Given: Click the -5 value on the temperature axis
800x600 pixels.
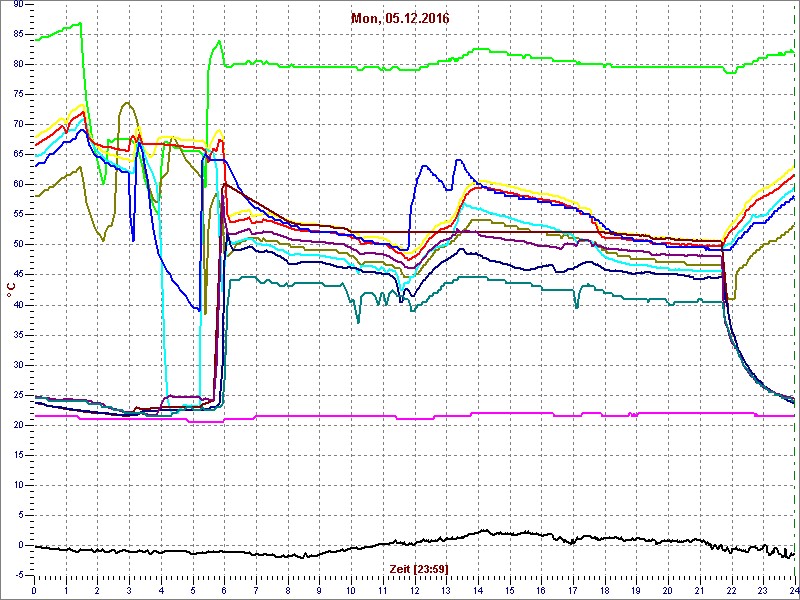Looking at the screenshot, I should tap(18, 575).
